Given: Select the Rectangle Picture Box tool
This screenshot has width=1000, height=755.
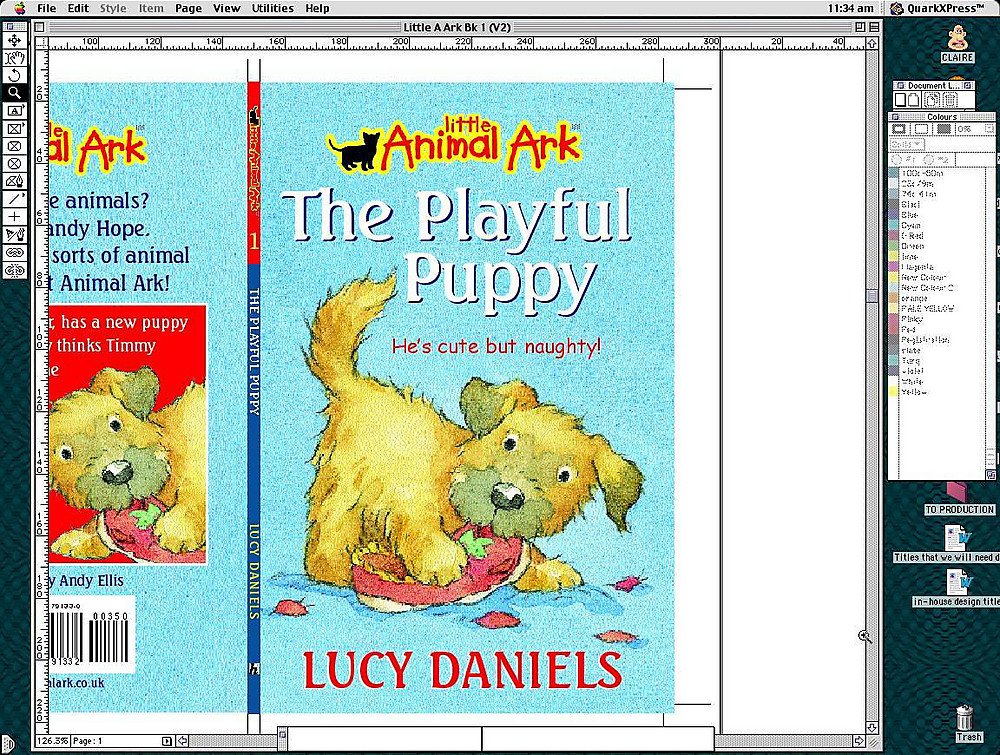Looking at the screenshot, I should (x=14, y=128).
